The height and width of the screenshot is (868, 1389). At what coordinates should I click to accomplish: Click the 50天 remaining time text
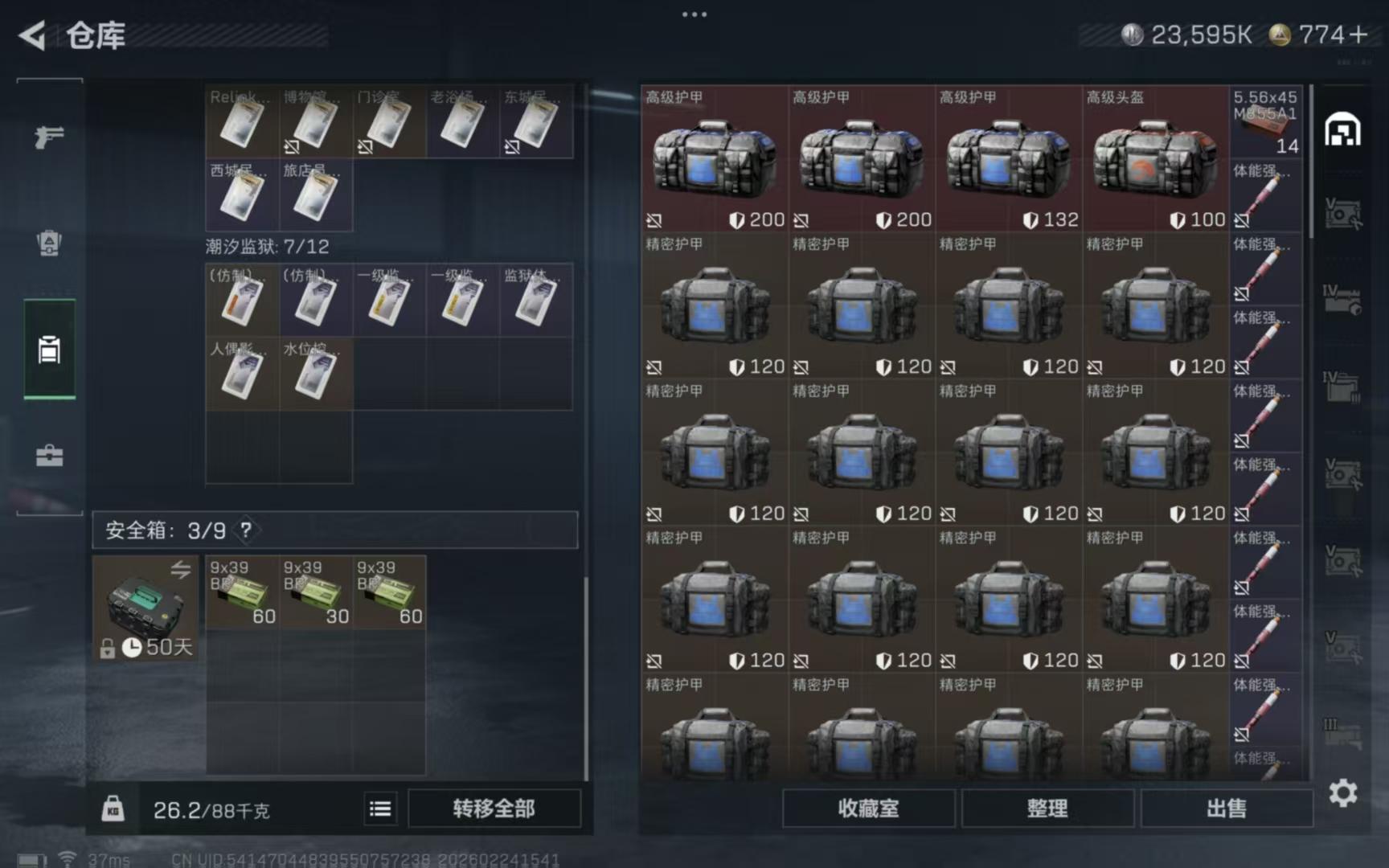tap(170, 647)
